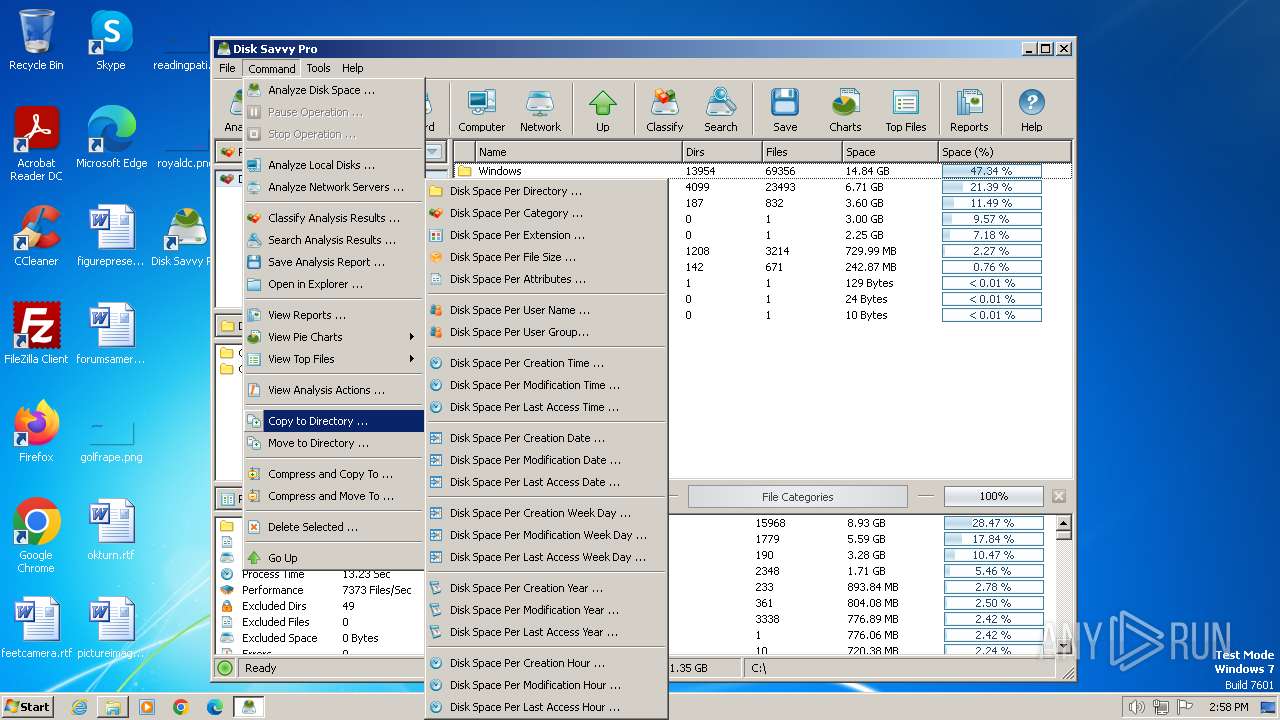
Task: Select Go Up command
Action: point(334,558)
